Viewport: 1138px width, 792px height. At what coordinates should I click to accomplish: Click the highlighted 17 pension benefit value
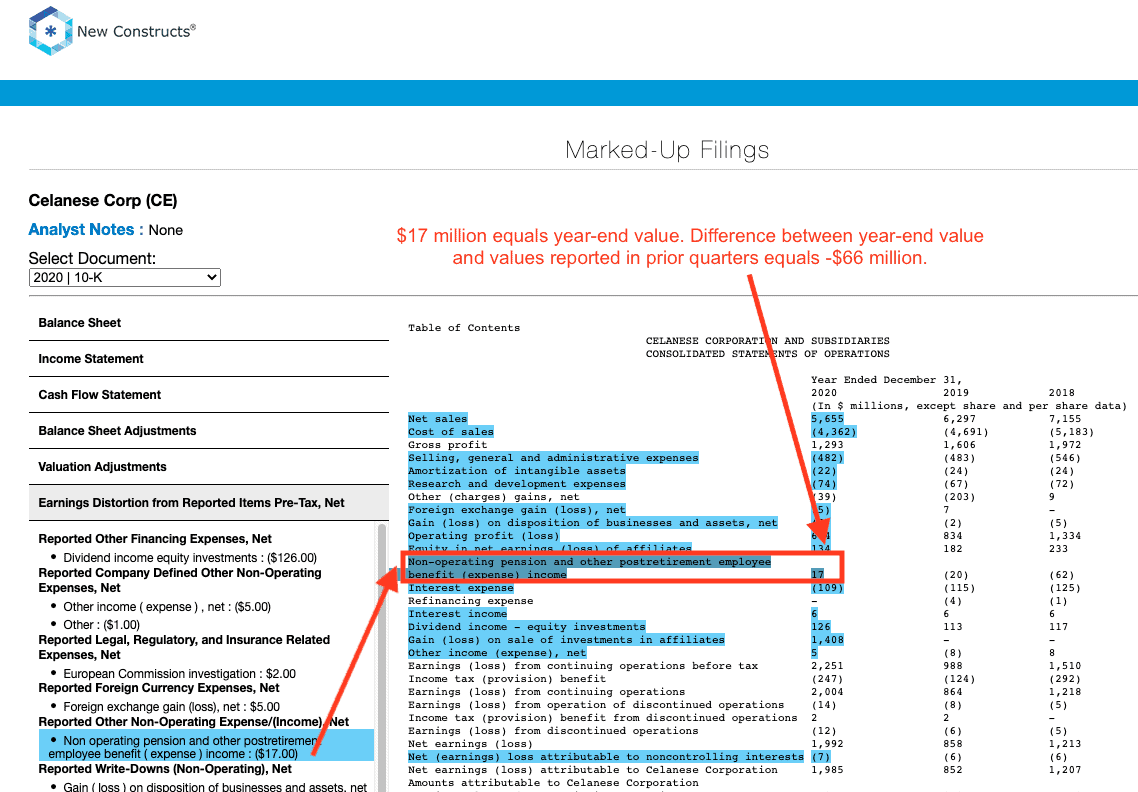[817, 575]
